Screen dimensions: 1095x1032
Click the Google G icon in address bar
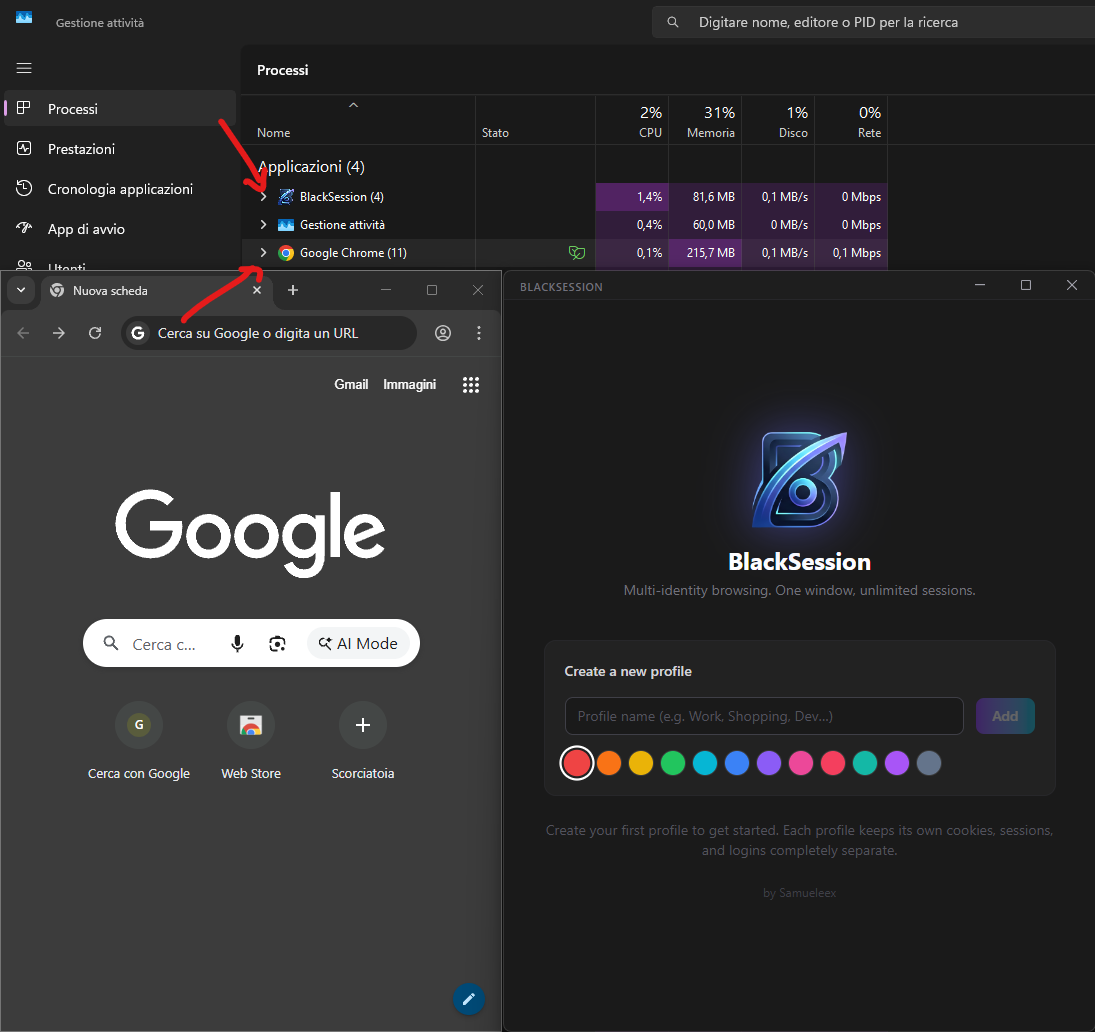click(x=138, y=333)
